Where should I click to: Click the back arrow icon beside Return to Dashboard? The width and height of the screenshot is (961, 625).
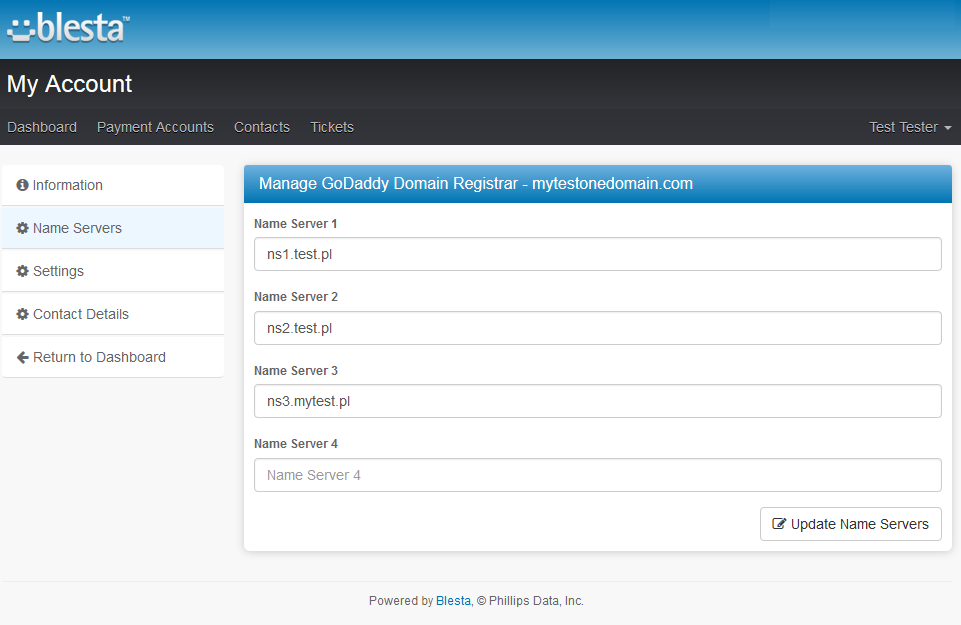[23, 357]
